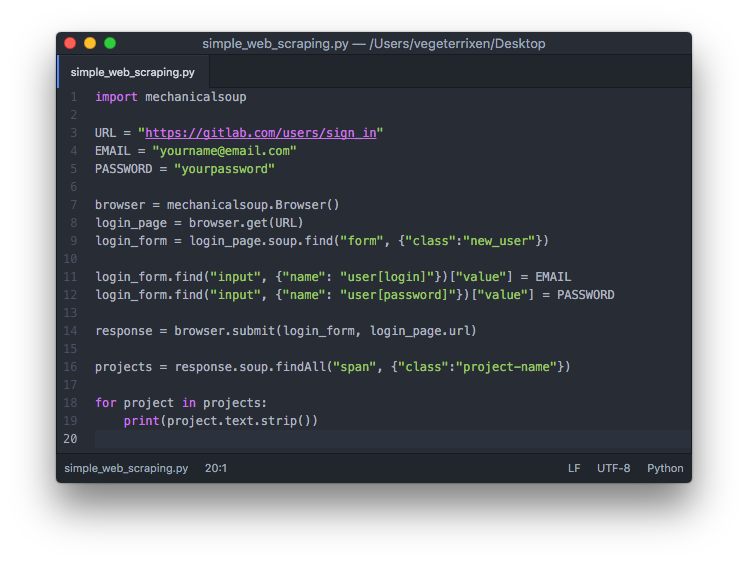
Task: Click the "span" string on line 16
Action: pyautogui.click(x=354, y=367)
